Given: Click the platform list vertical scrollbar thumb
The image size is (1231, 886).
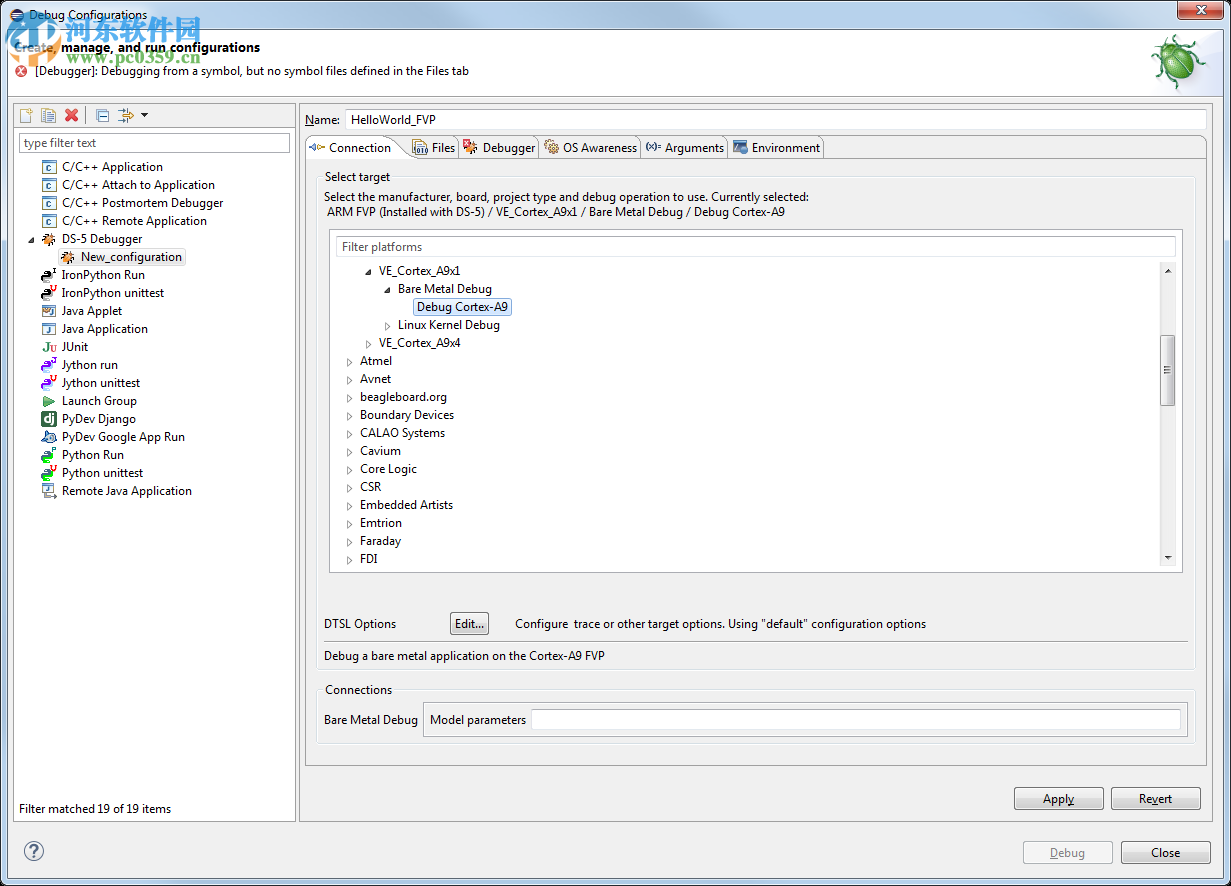Looking at the screenshot, I should tap(1167, 370).
